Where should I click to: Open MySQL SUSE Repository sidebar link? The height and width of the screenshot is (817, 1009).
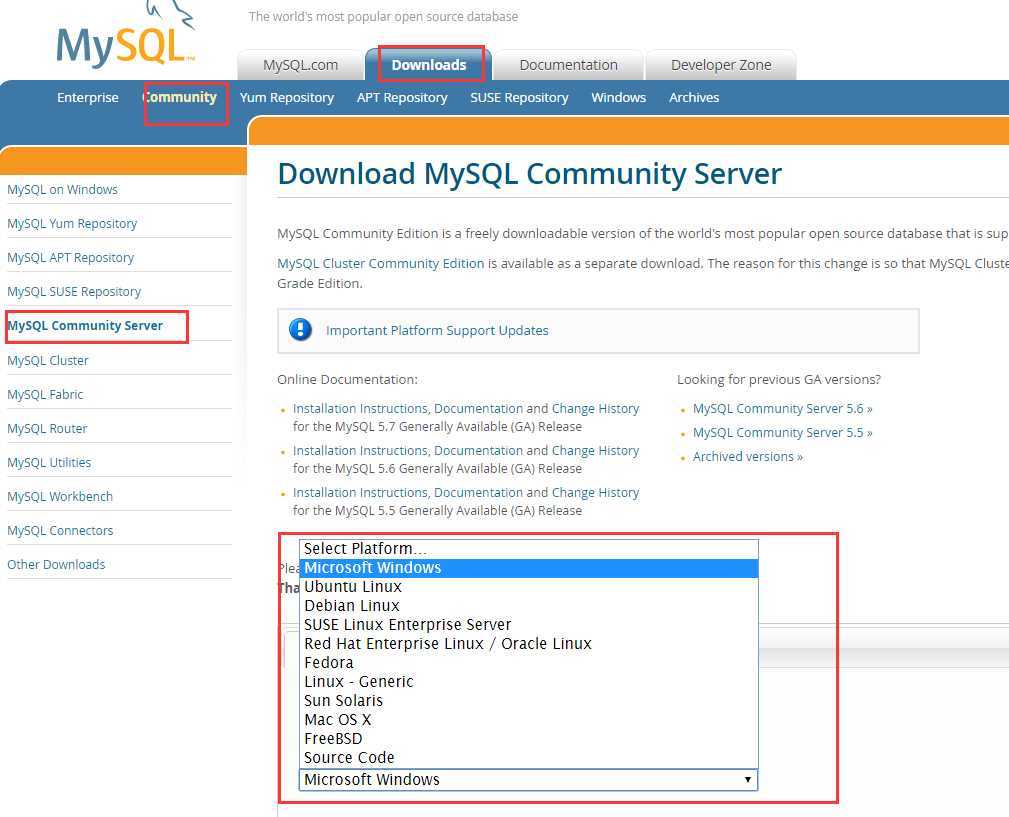[74, 292]
